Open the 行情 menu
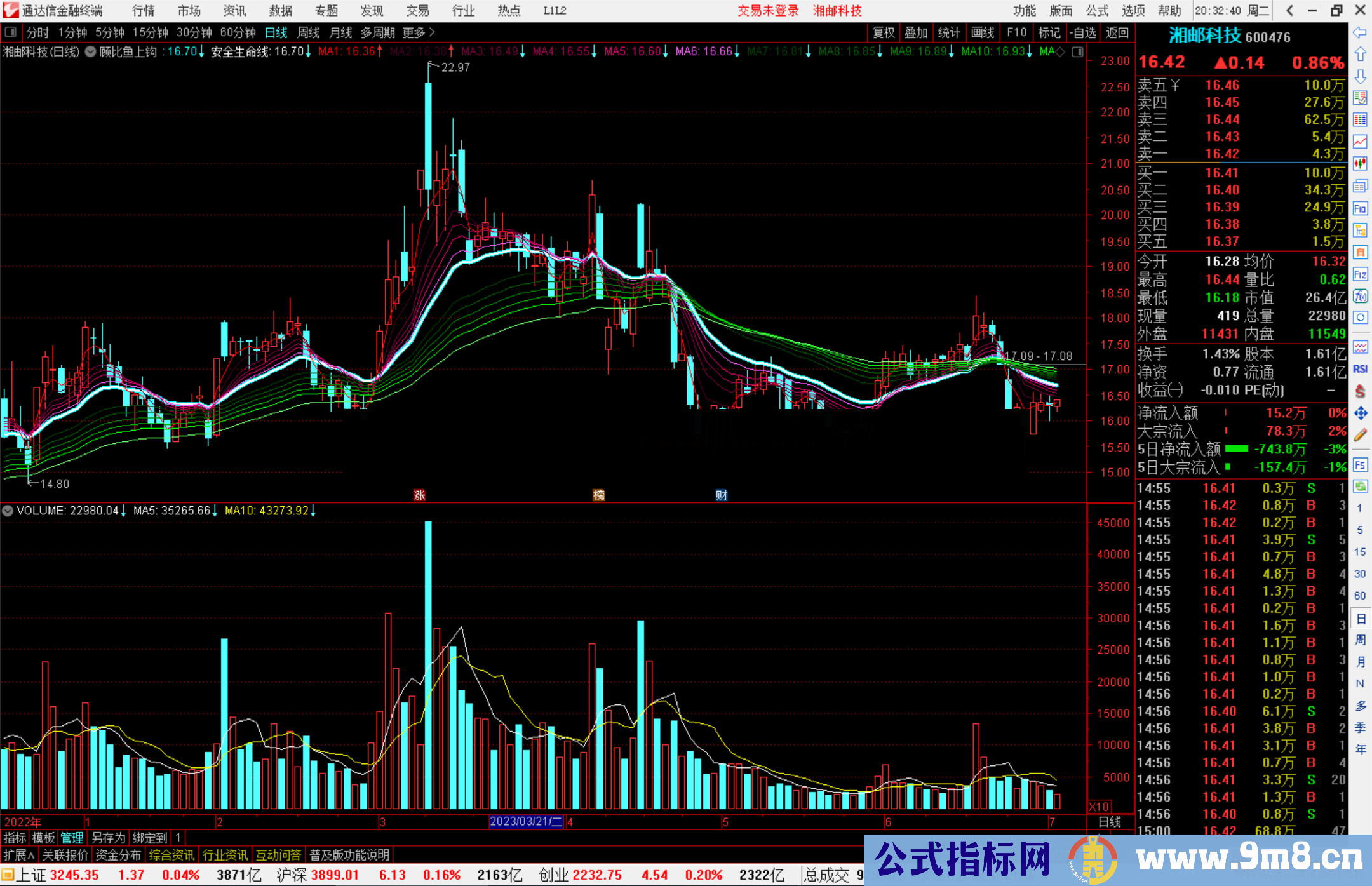1372x886 pixels. point(144,11)
